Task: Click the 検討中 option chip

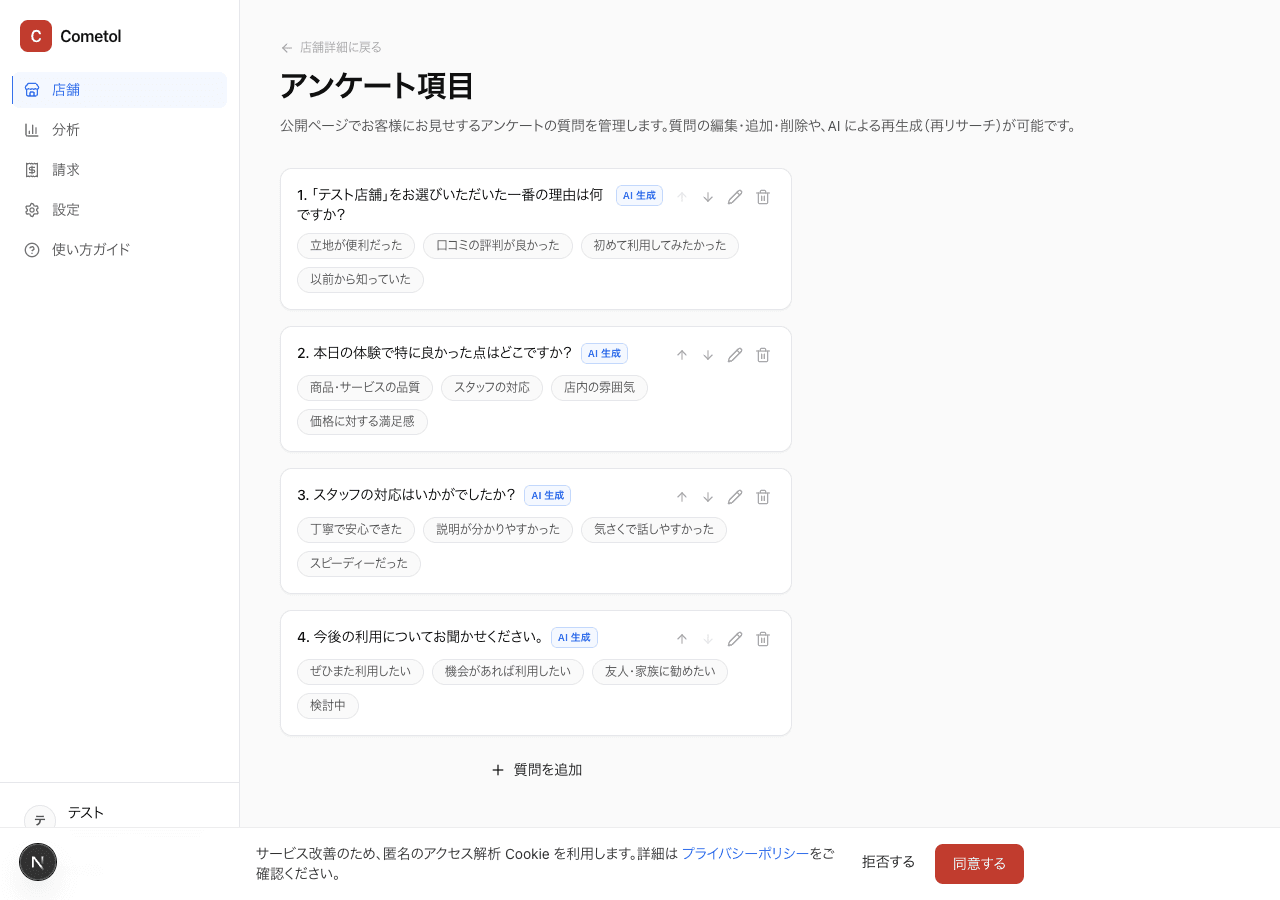Action: [x=328, y=706]
